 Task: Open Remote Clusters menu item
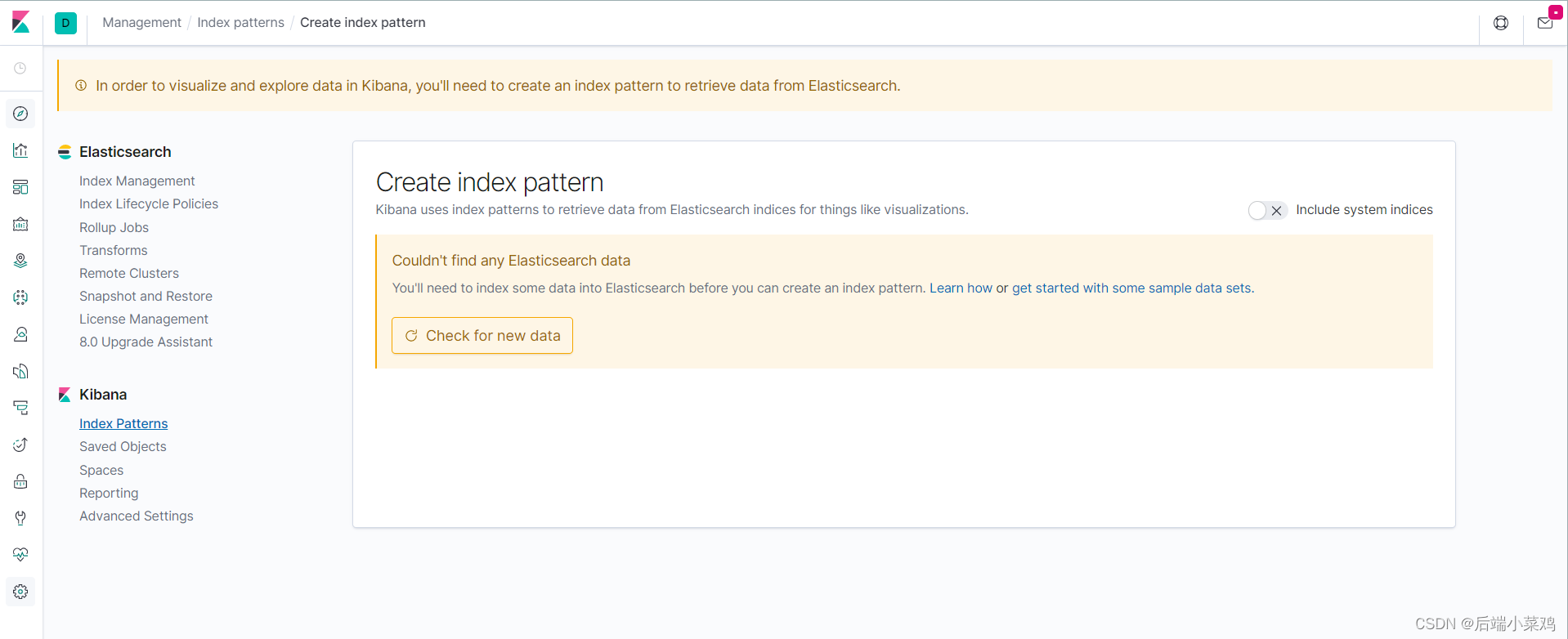(128, 274)
